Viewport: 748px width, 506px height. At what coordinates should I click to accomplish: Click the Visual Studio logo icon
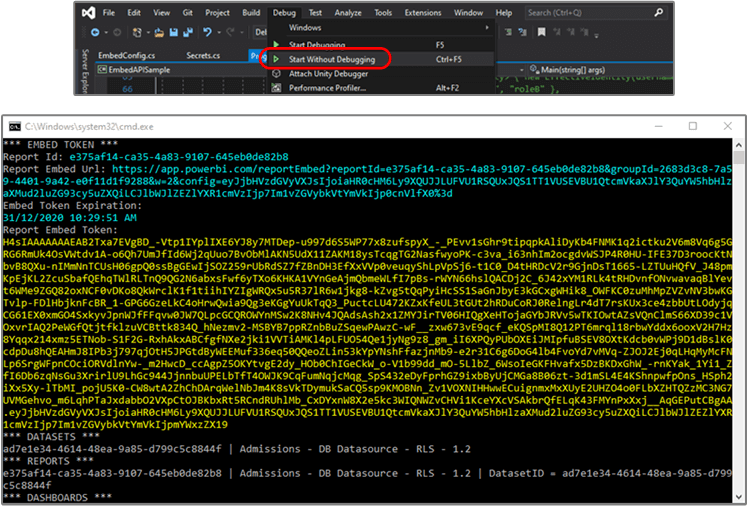coord(87,13)
